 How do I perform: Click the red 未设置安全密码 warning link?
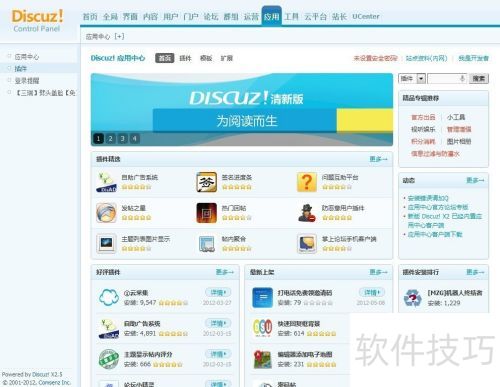point(375,58)
